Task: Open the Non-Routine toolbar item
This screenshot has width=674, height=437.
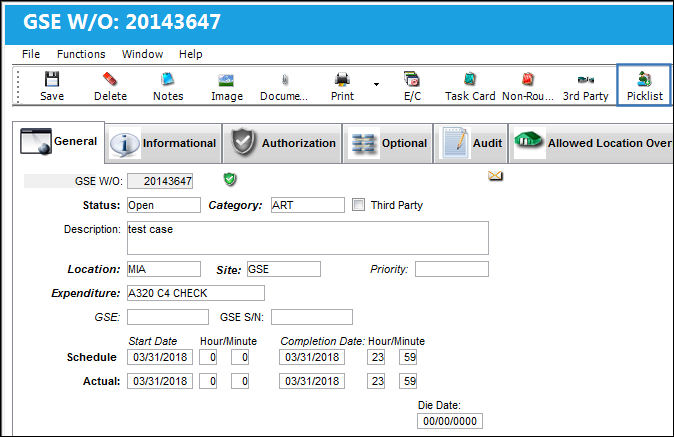Action: (x=527, y=86)
